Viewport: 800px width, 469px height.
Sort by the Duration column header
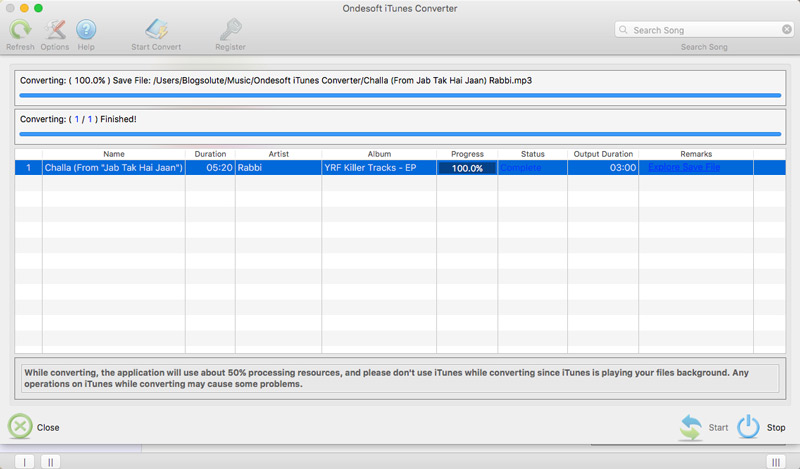pos(210,154)
